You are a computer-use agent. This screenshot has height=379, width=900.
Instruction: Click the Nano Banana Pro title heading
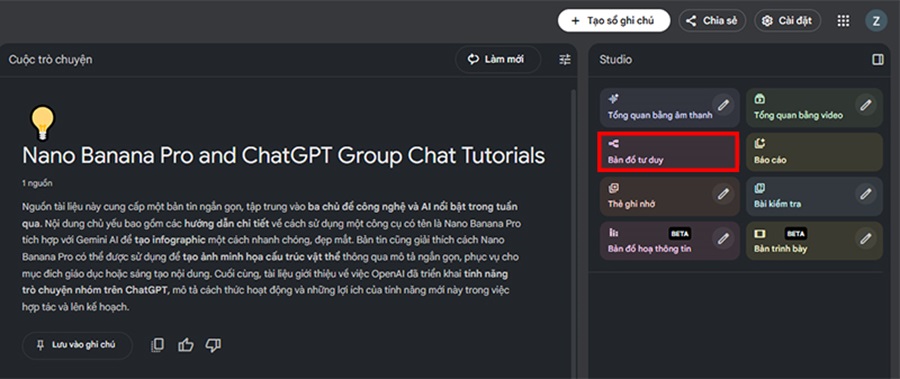coord(284,156)
